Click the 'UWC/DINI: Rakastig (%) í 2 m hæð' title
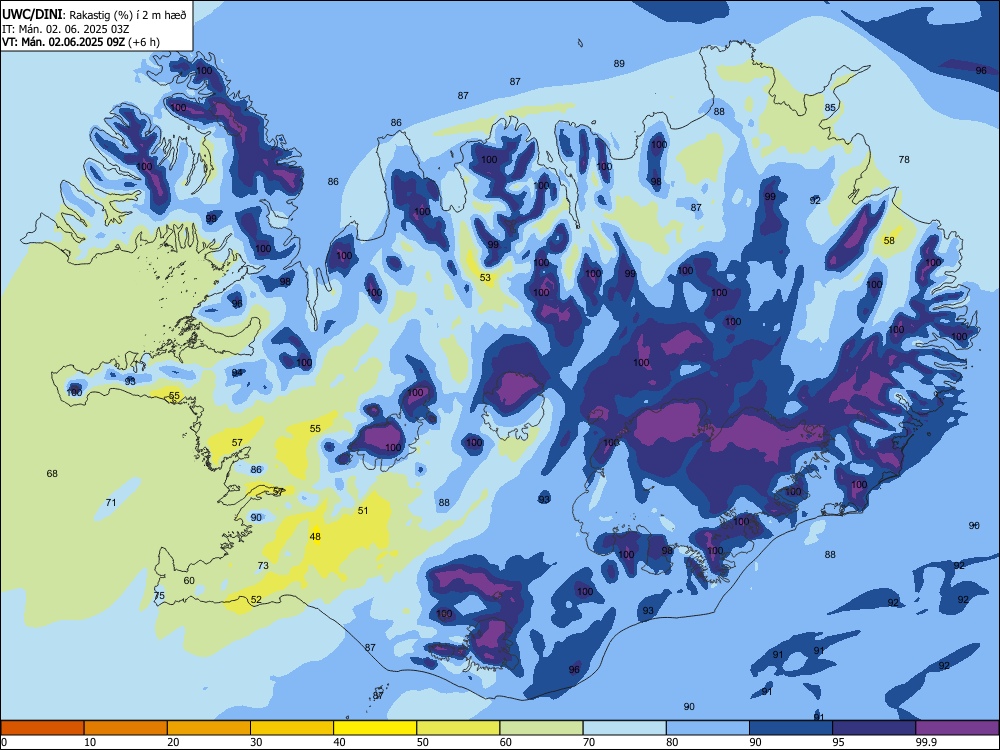The image size is (1000, 750). click(x=94, y=14)
